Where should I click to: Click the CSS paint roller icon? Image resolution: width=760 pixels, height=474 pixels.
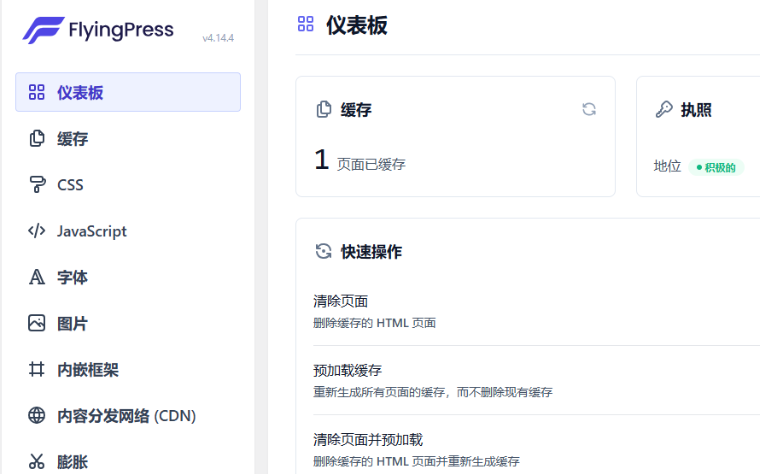click(37, 185)
